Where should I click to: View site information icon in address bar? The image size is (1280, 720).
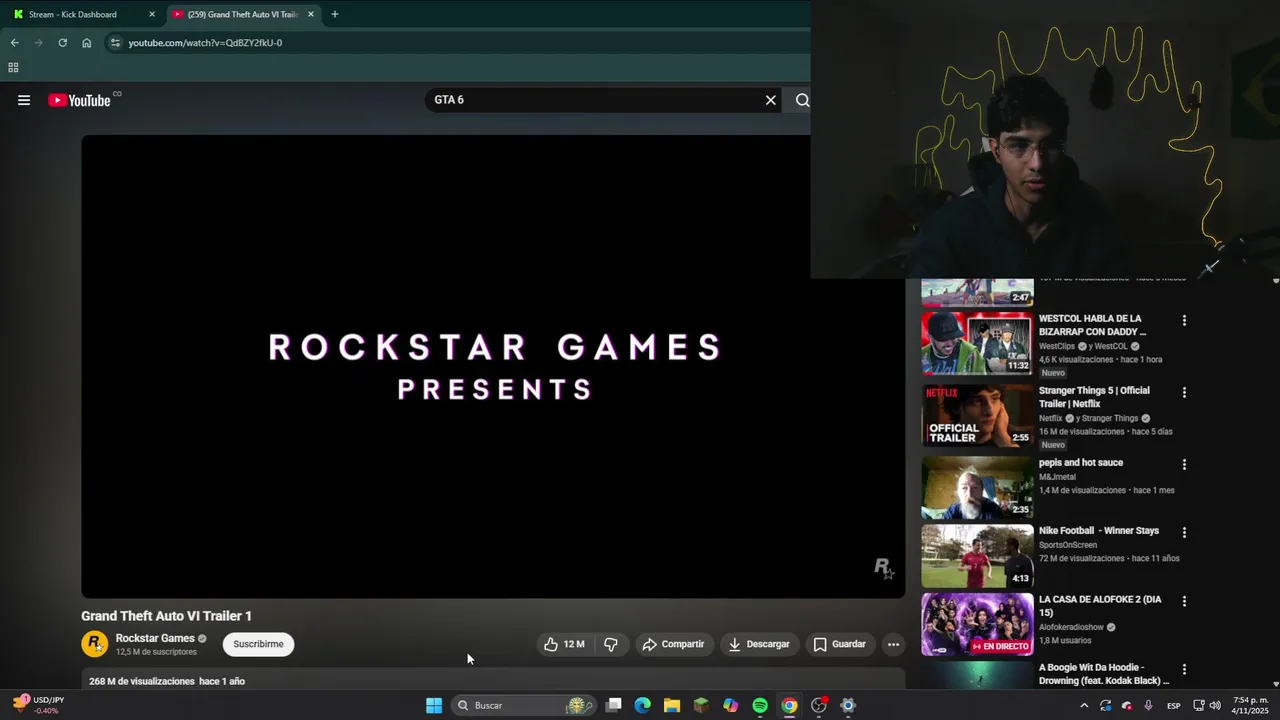tap(115, 43)
